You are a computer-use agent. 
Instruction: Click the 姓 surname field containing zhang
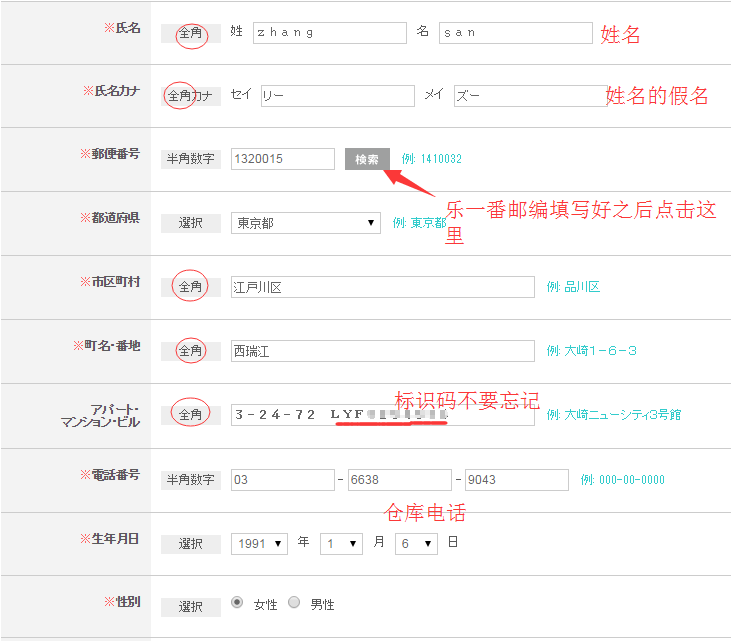330,33
